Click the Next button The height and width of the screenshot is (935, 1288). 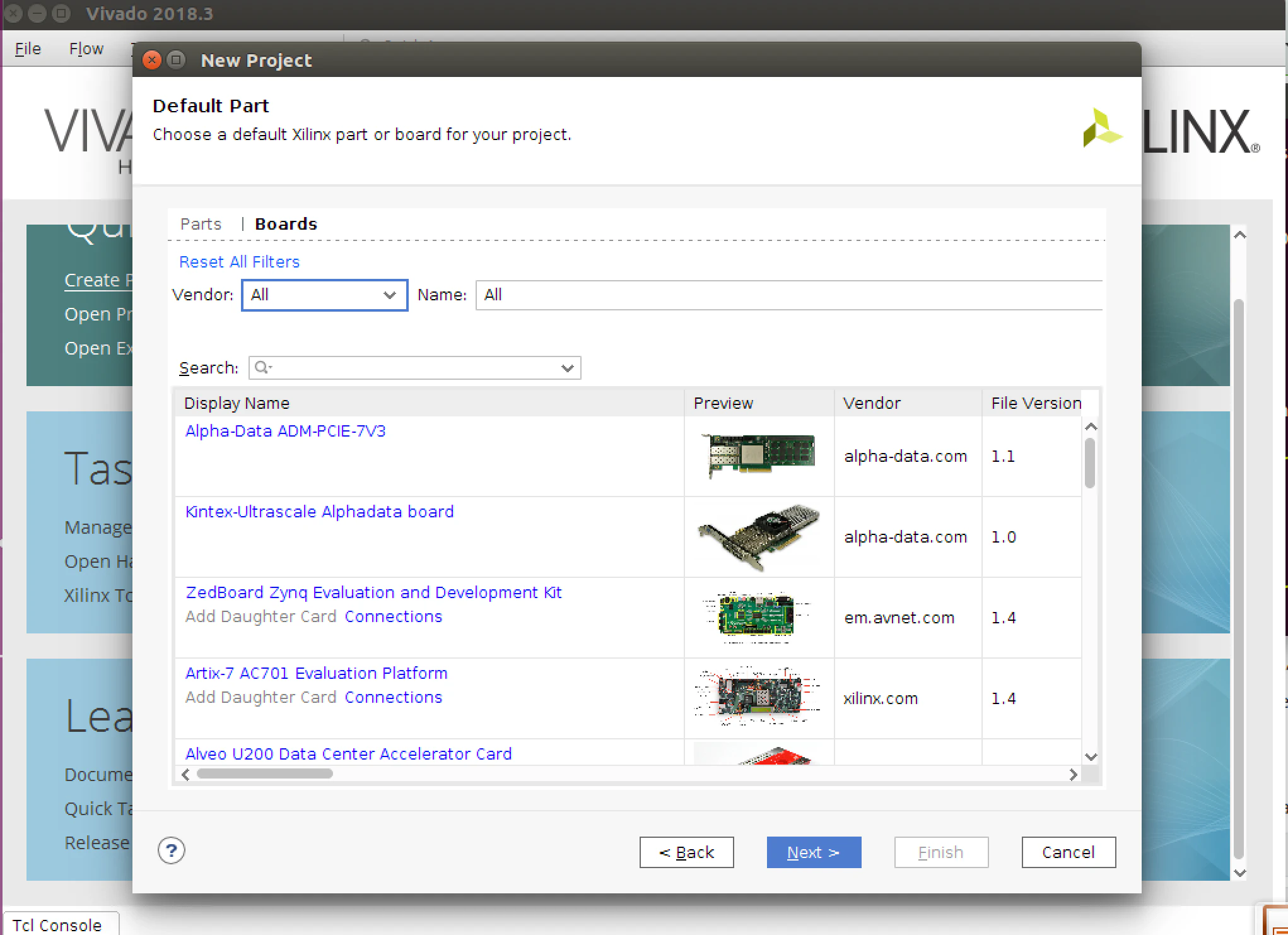814,852
